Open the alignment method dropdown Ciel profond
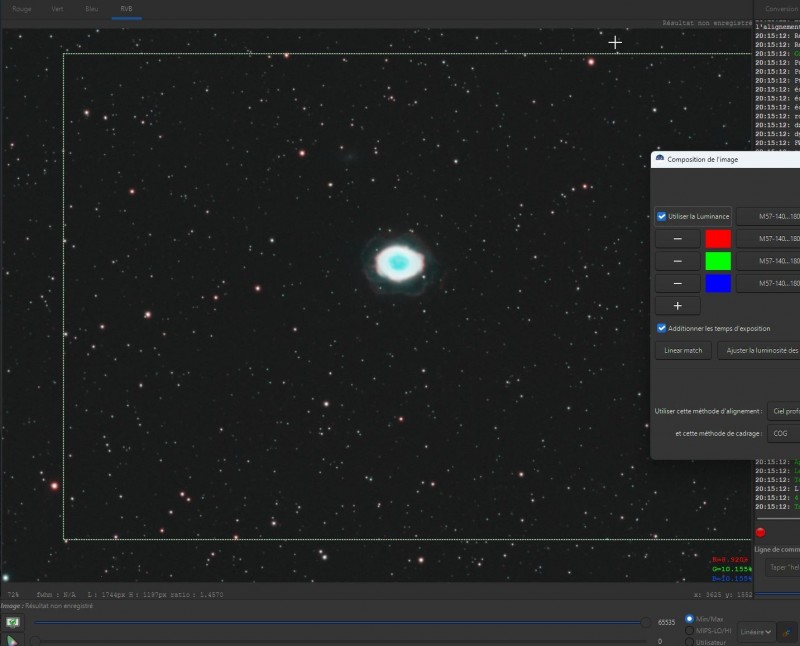The image size is (800, 646). 784,411
